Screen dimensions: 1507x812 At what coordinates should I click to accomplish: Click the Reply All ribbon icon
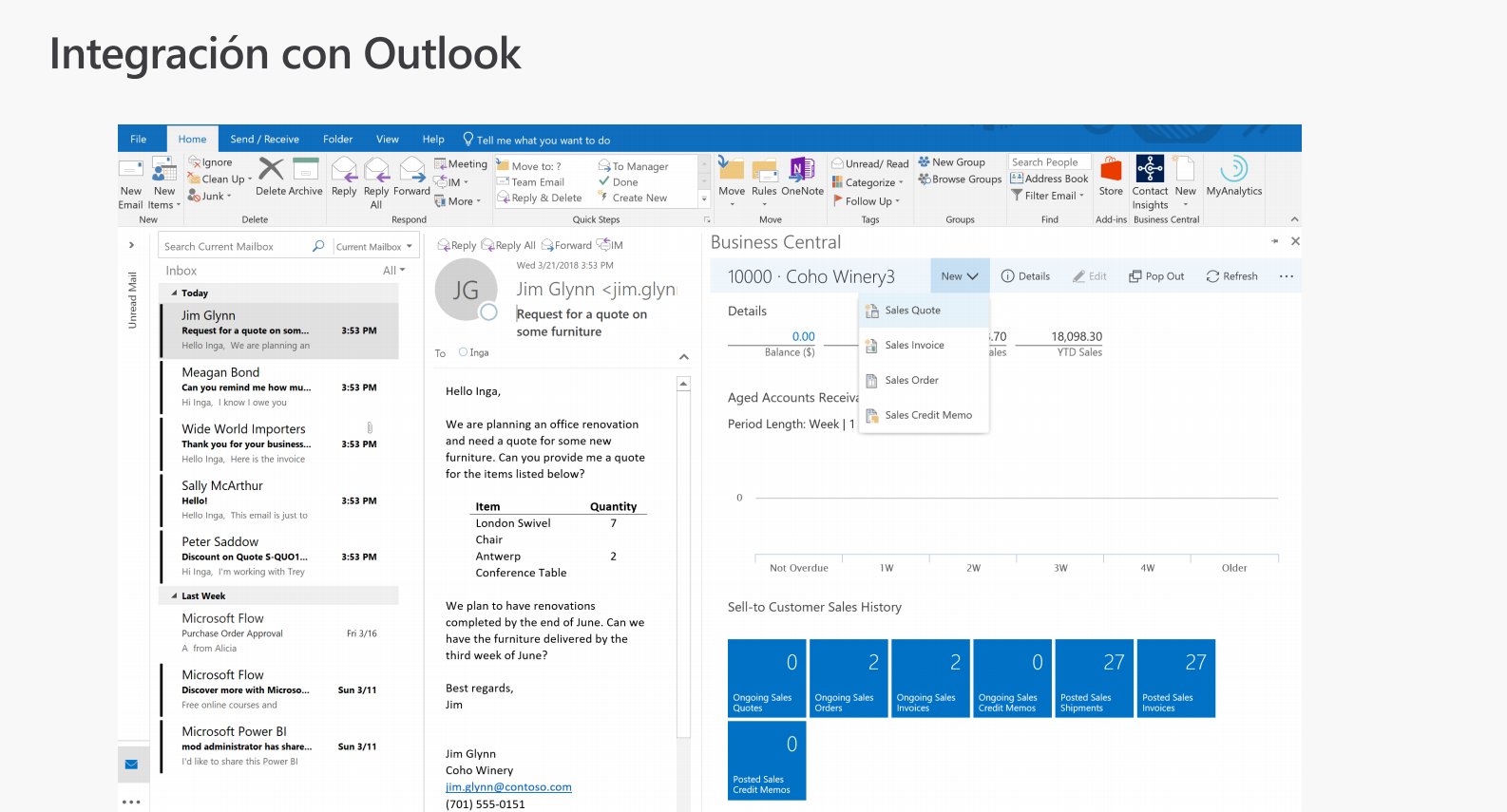pos(376,183)
